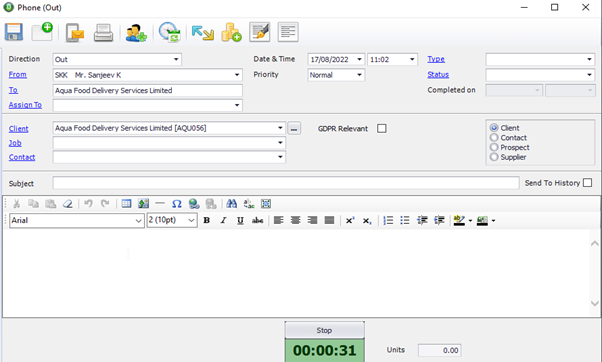Select the Client radio button

tap(494, 127)
